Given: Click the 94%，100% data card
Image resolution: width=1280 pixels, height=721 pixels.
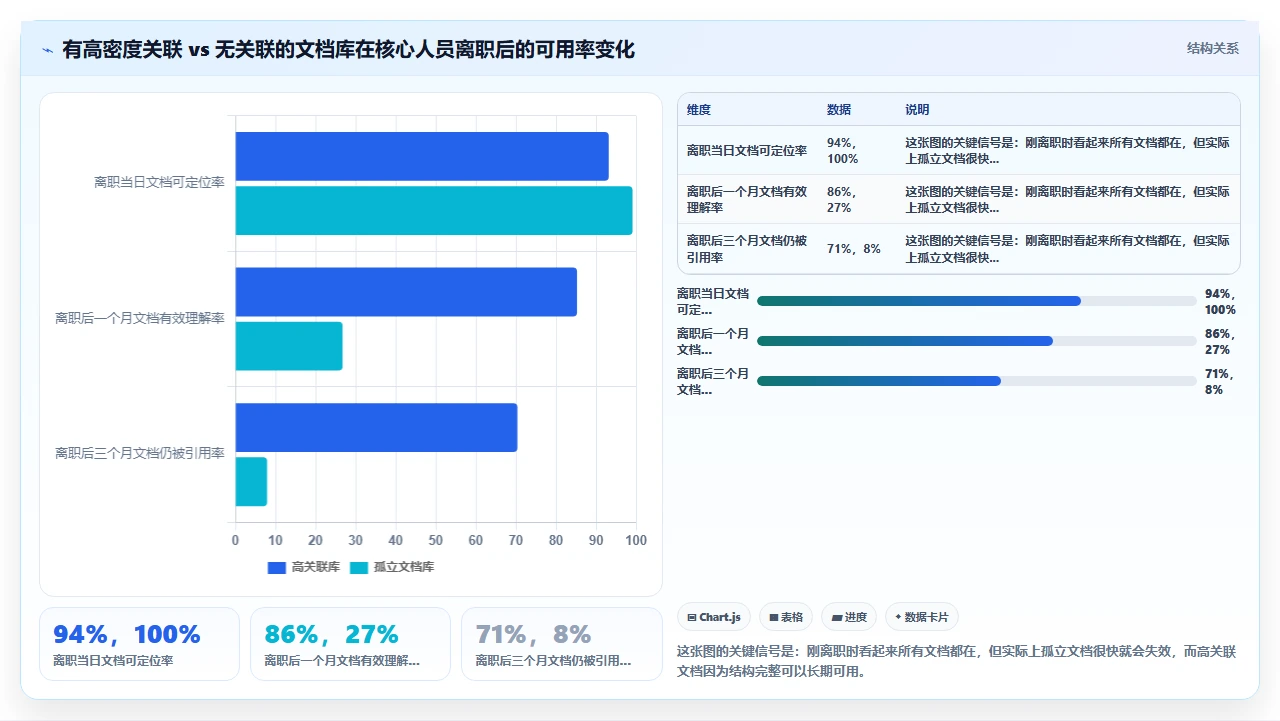Looking at the screenshot, I should 139,644.
